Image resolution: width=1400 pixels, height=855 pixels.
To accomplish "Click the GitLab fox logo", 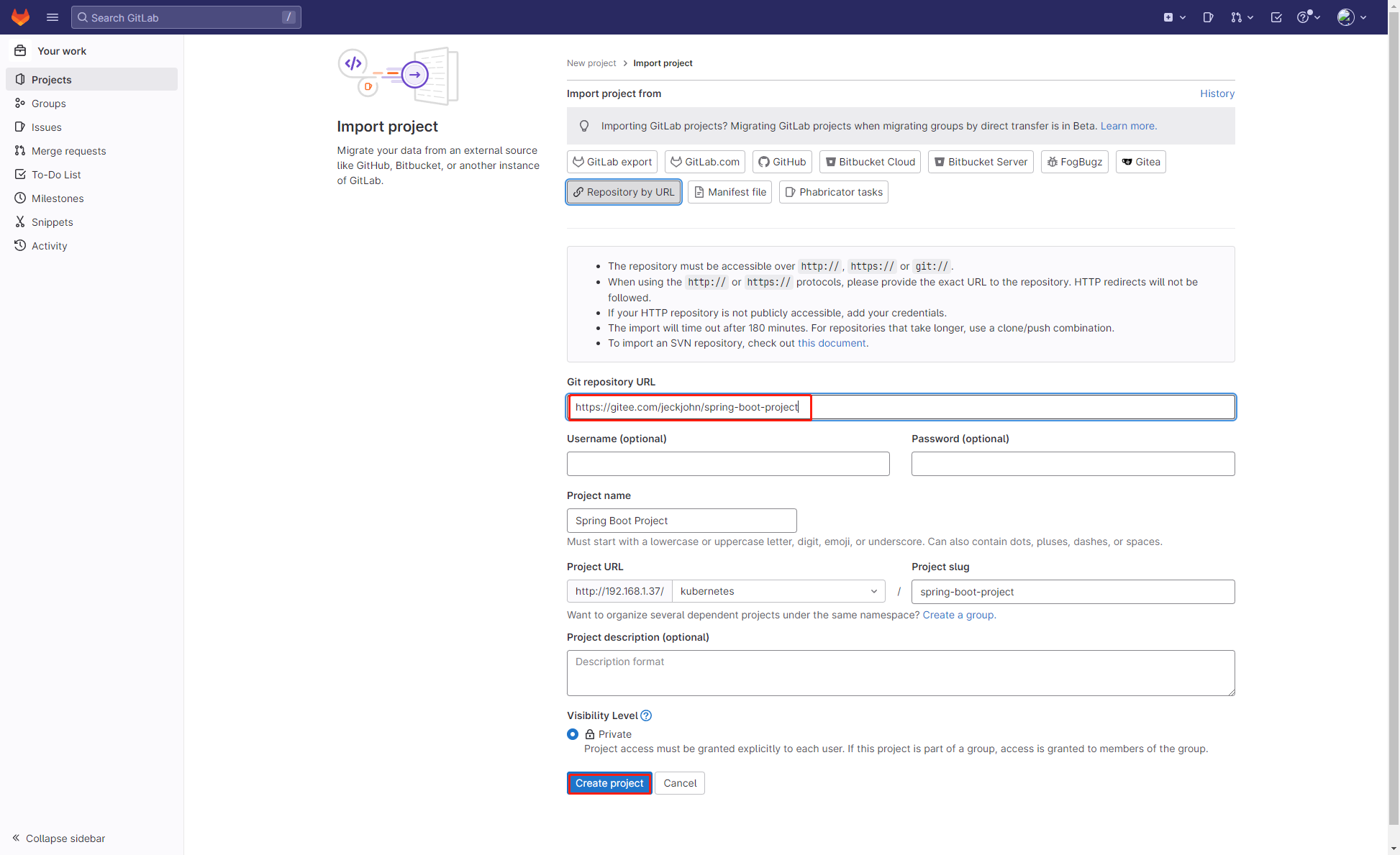I will point(20,17).
